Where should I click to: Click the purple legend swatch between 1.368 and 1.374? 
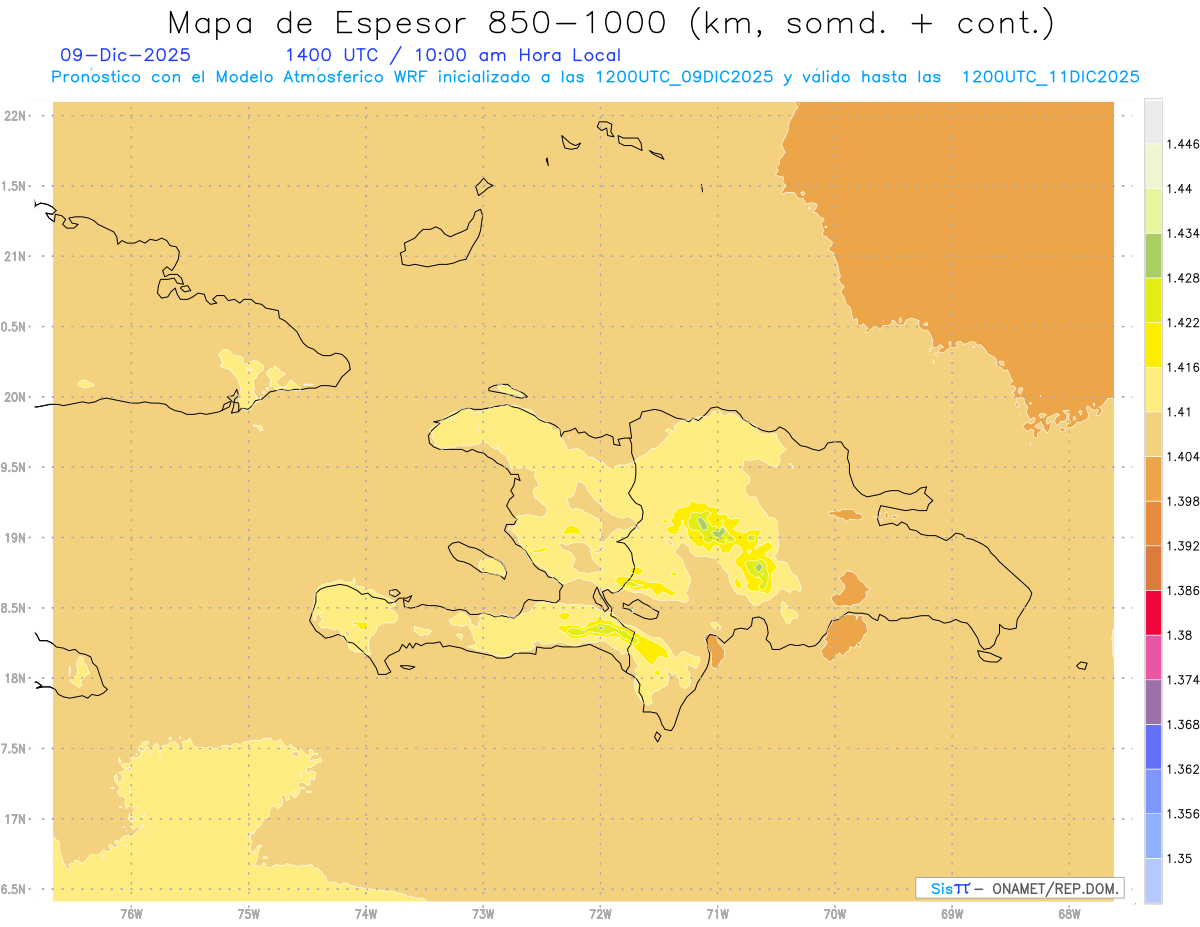[x=1153, y=702]
